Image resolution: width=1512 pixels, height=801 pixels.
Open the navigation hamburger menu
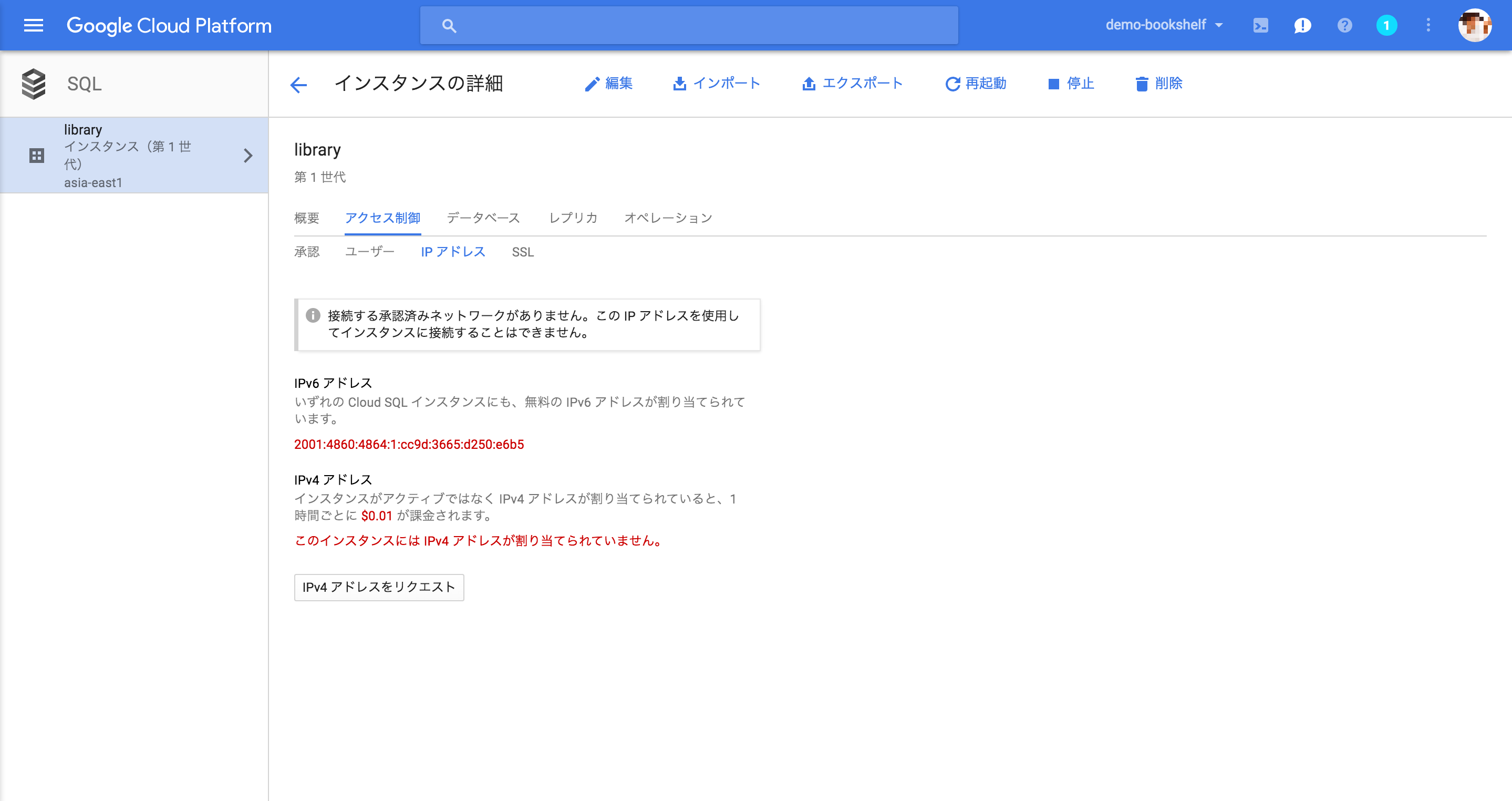[x=34, y=25]
